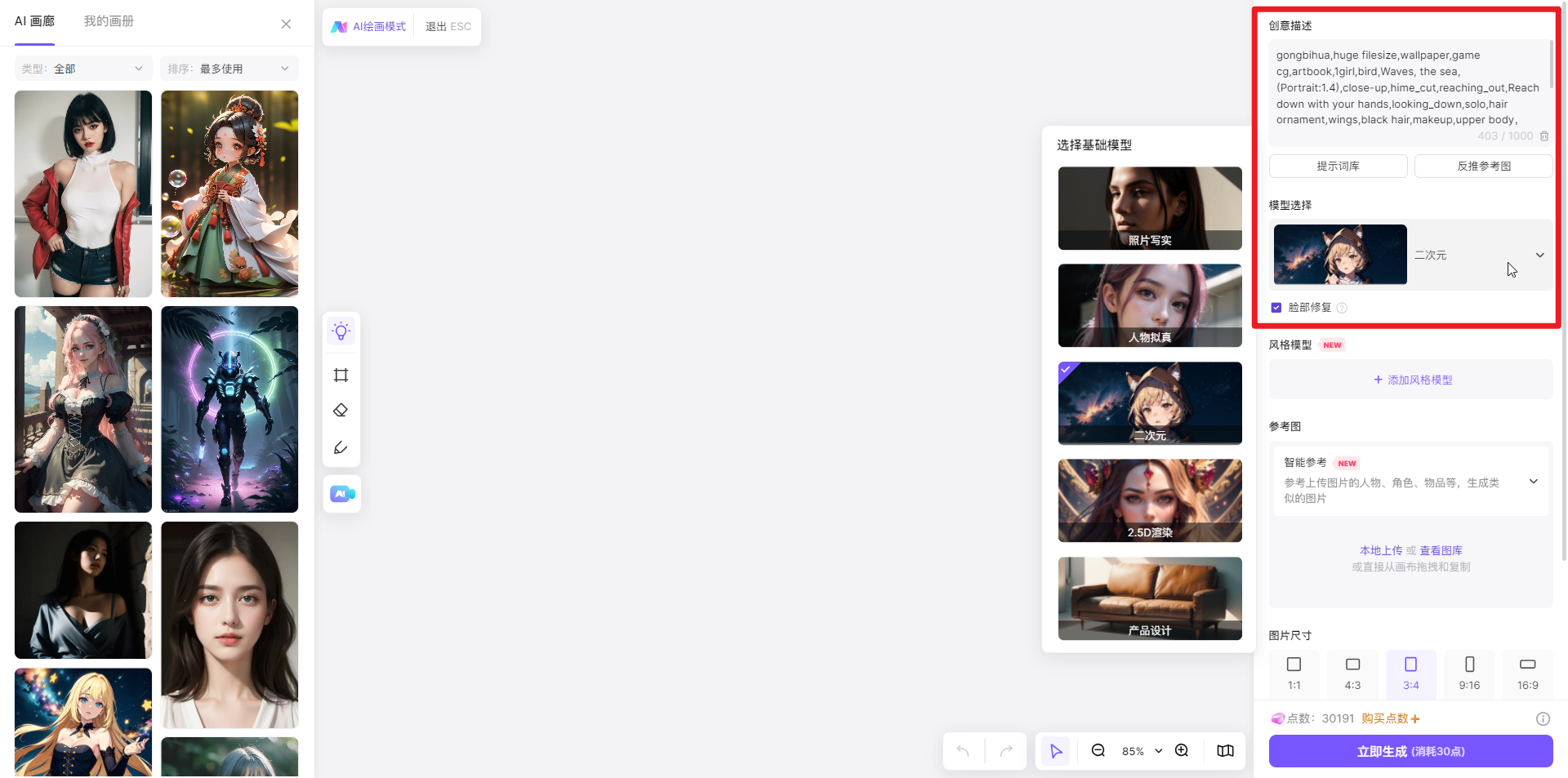Switch to the AI 画廊 tab

[x=34, y=21]
